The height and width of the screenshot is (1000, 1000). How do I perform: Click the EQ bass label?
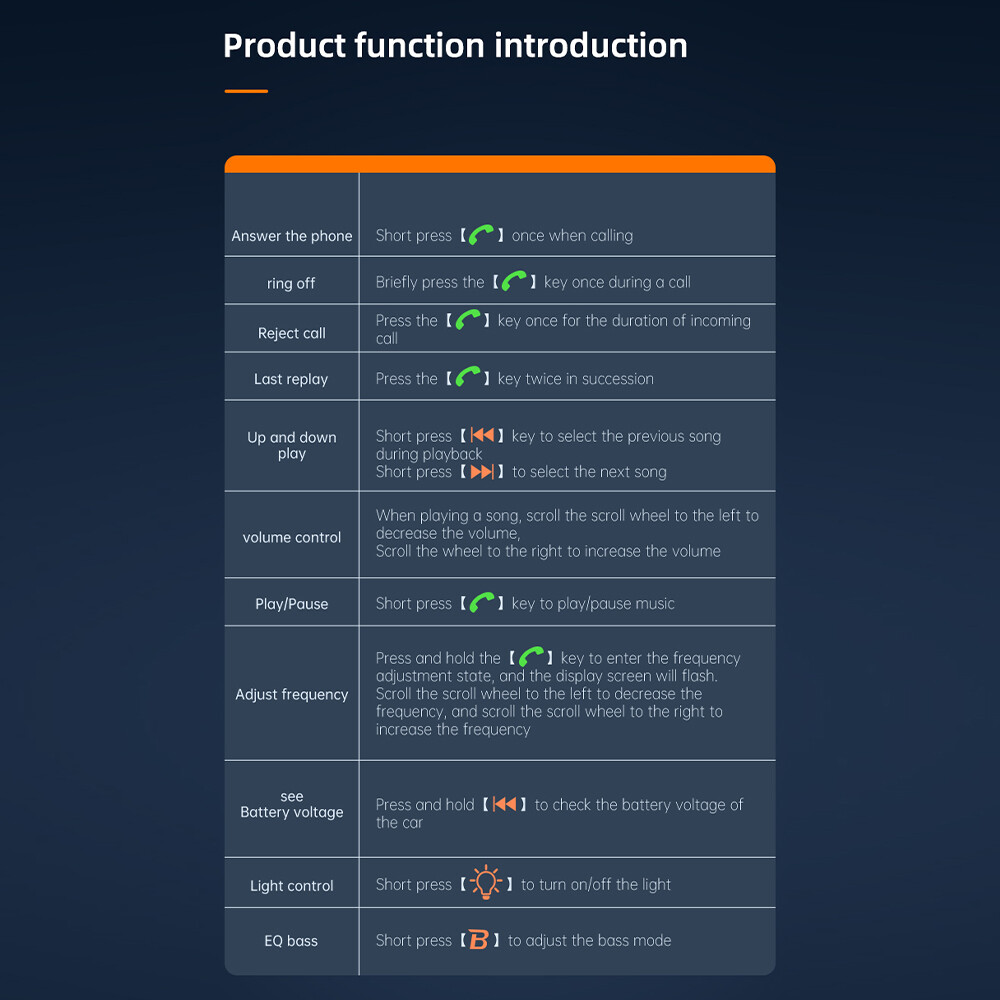(x=292, y=941)
